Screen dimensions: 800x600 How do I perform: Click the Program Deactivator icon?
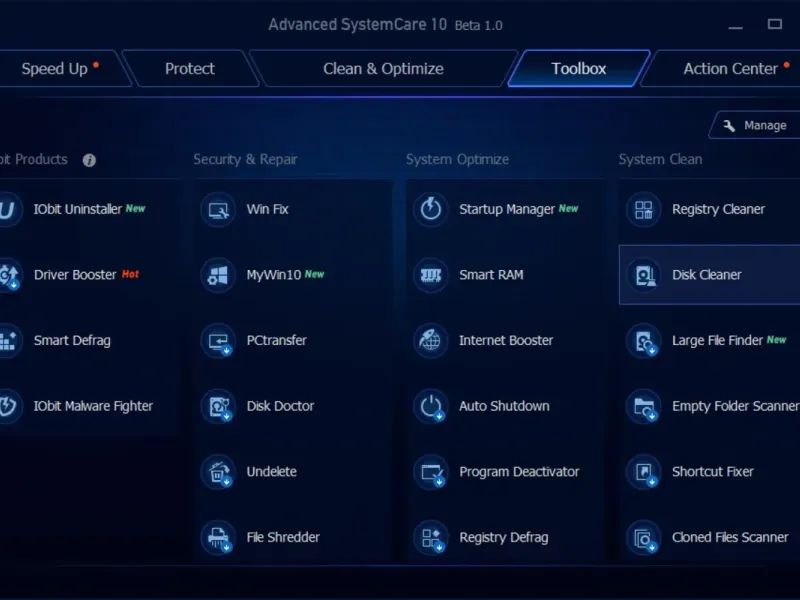[x=431, y=472]
